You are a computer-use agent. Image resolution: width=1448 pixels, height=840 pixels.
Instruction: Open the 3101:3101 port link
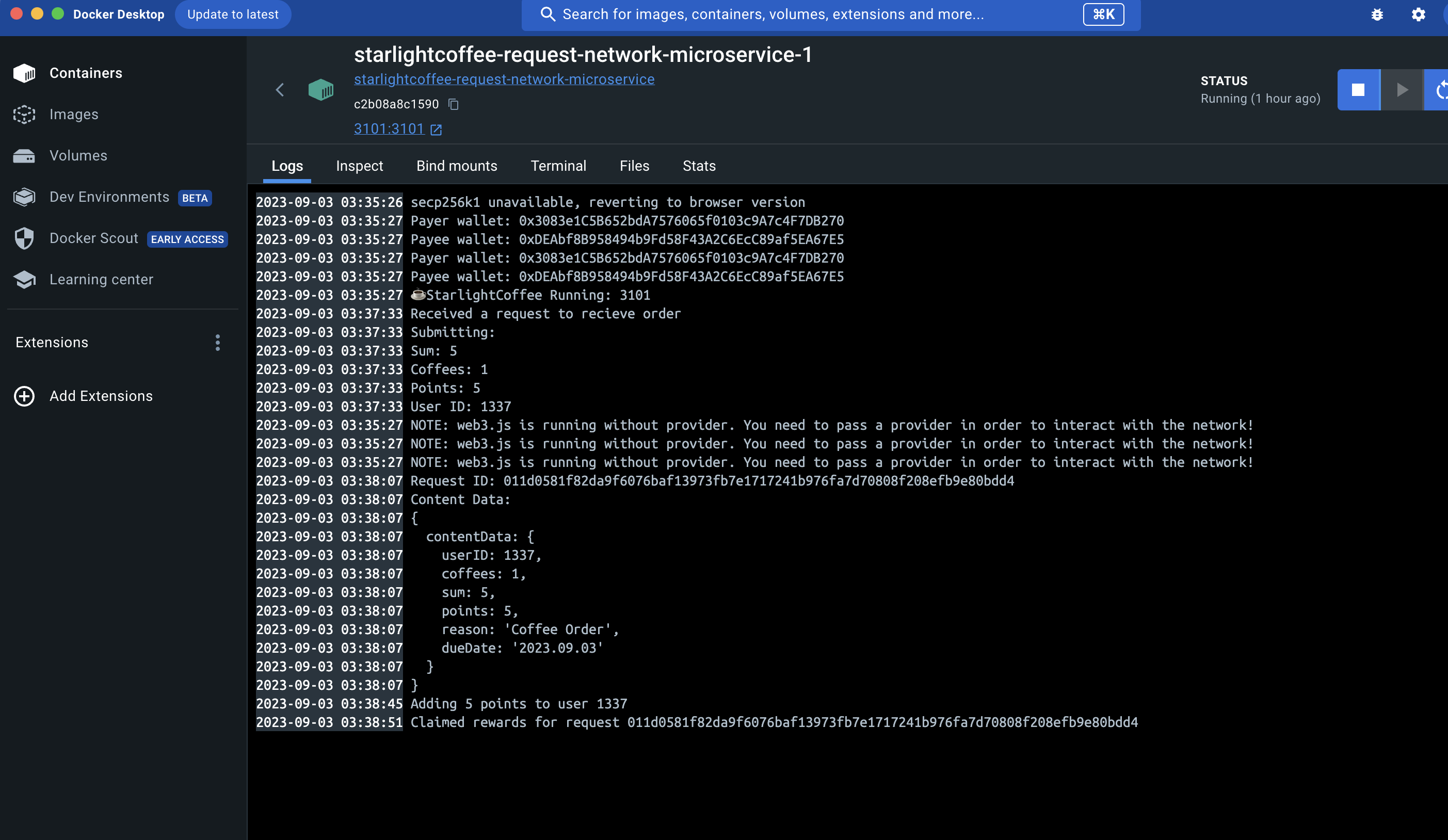click(x=389, y=128)
